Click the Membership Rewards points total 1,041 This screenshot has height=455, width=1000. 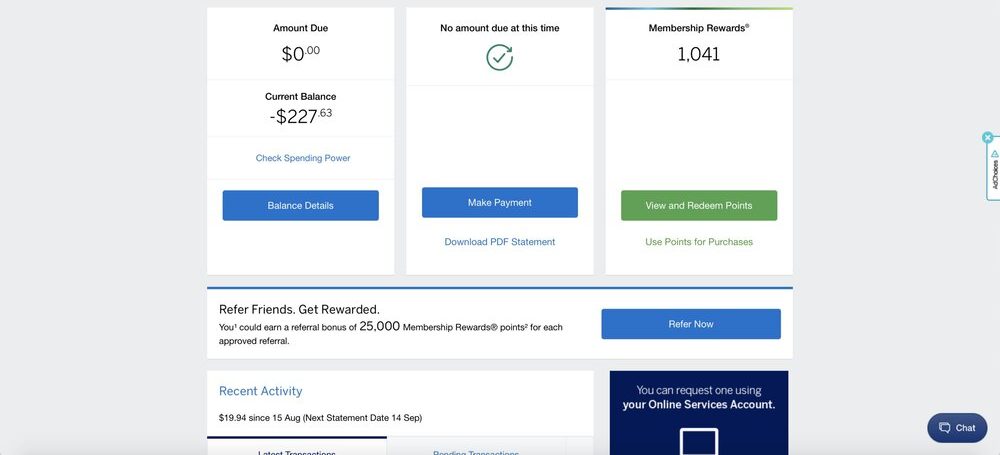(x=699, y=55)
